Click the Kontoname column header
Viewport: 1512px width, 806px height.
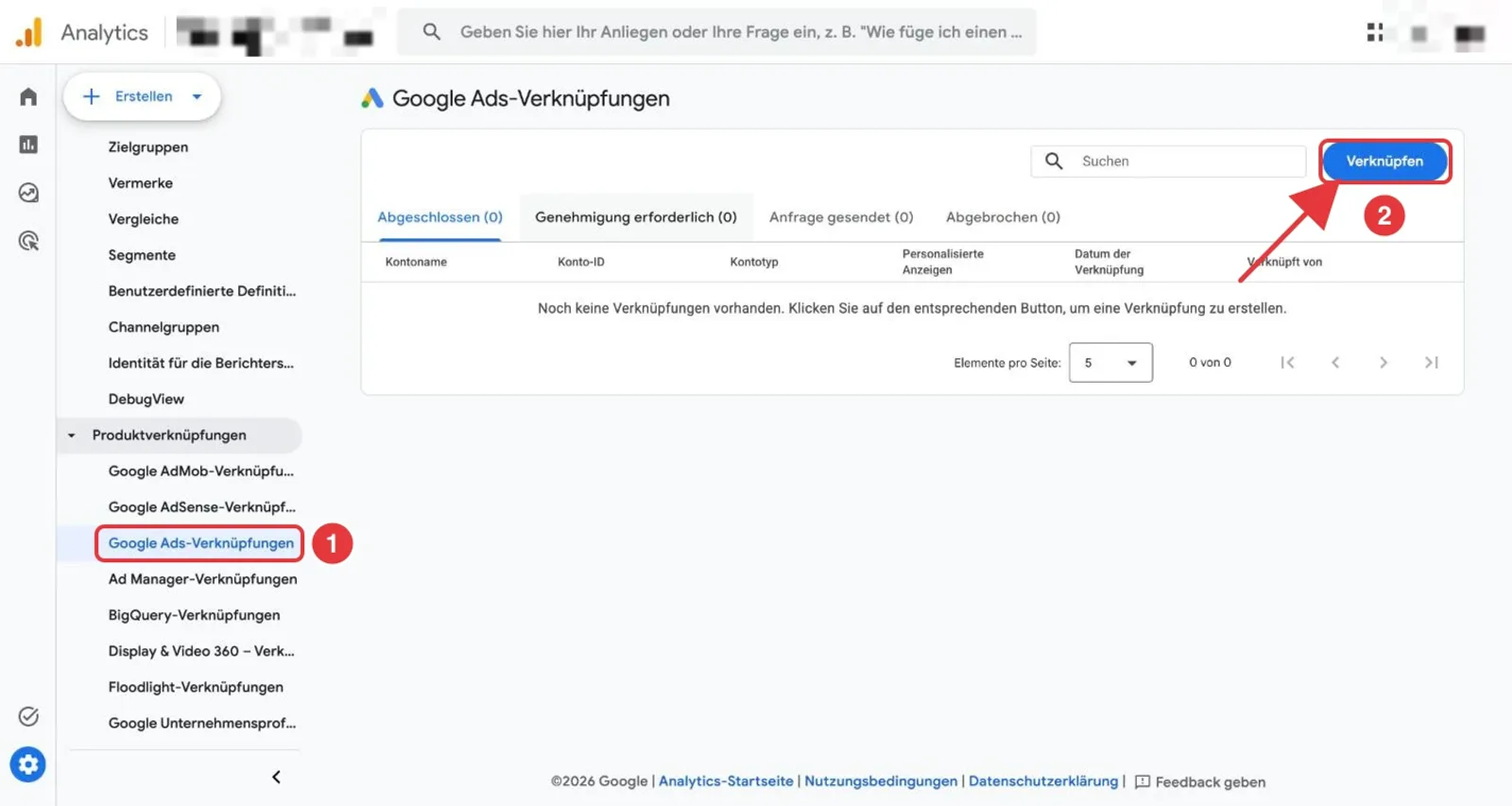click(x=416, y=263)
